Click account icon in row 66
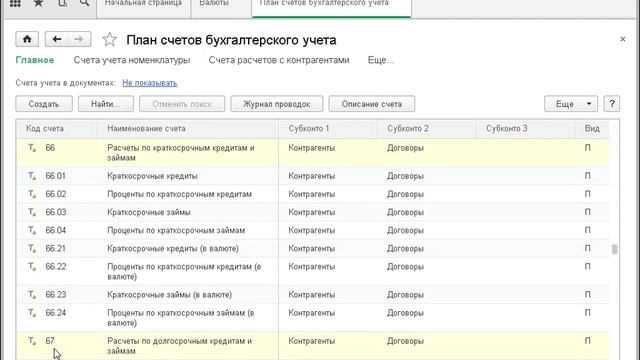Viewport: 640px width, 360px height. 32,148
